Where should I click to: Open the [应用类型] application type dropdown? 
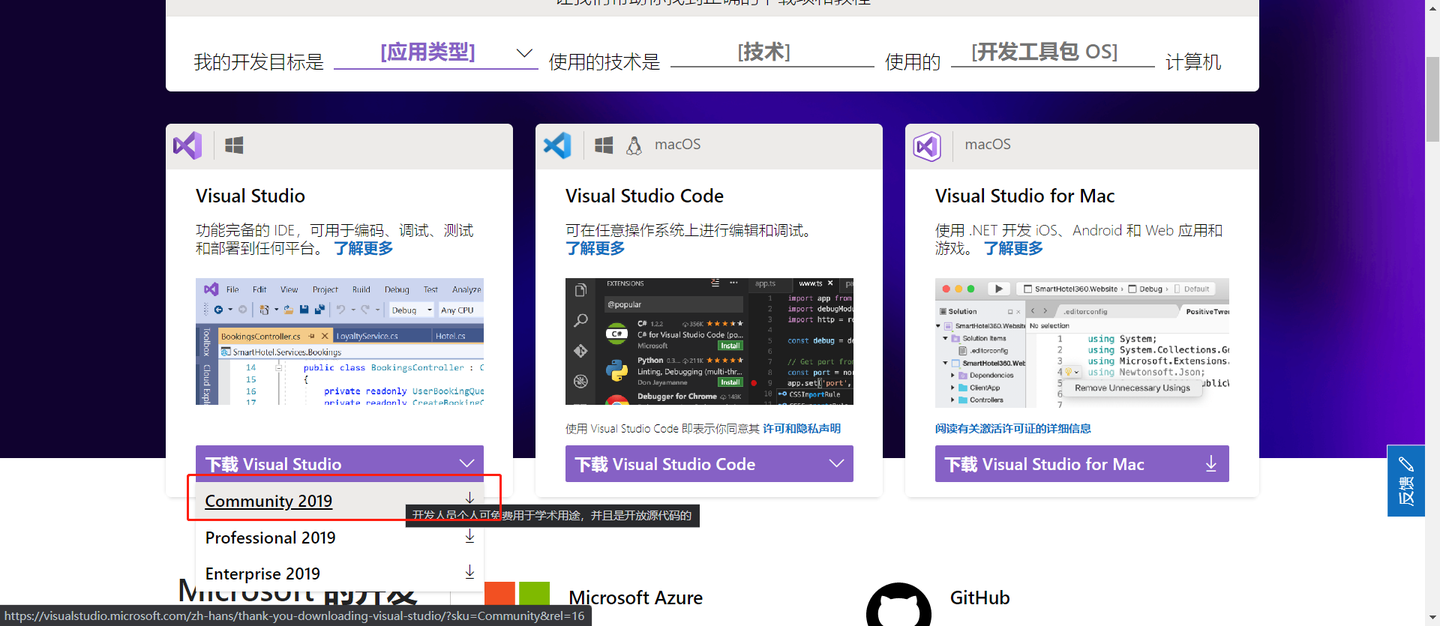pos(436,52)
